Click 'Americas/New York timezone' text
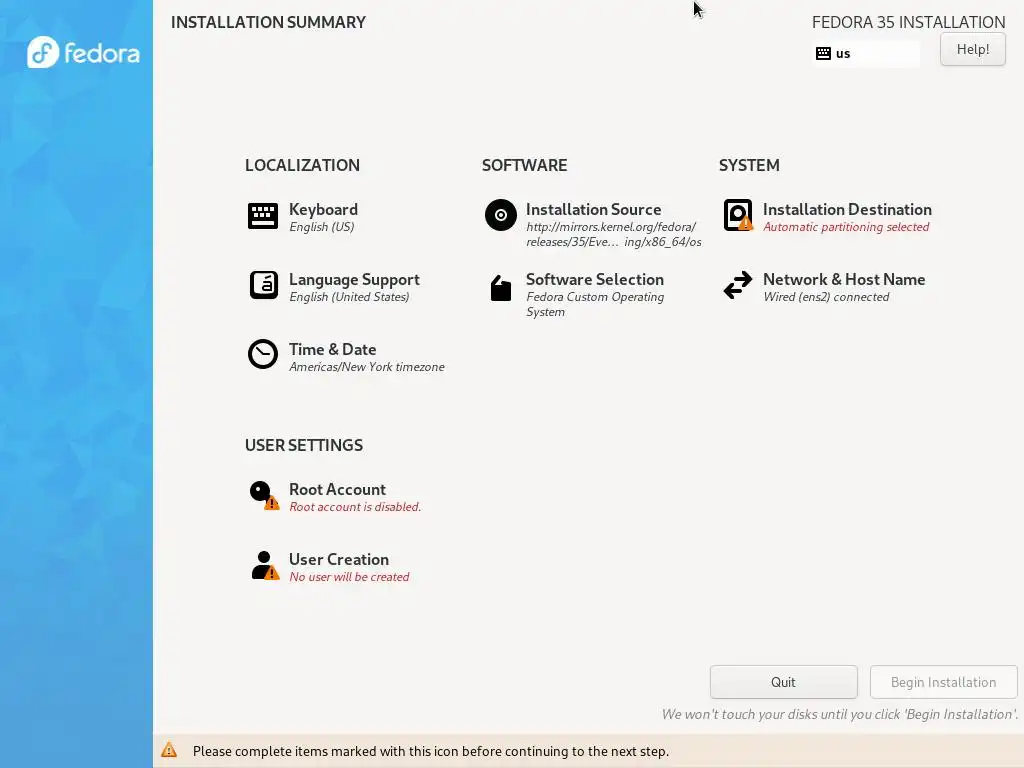The width and height of the screenshot is (1024, 768). 366,367
